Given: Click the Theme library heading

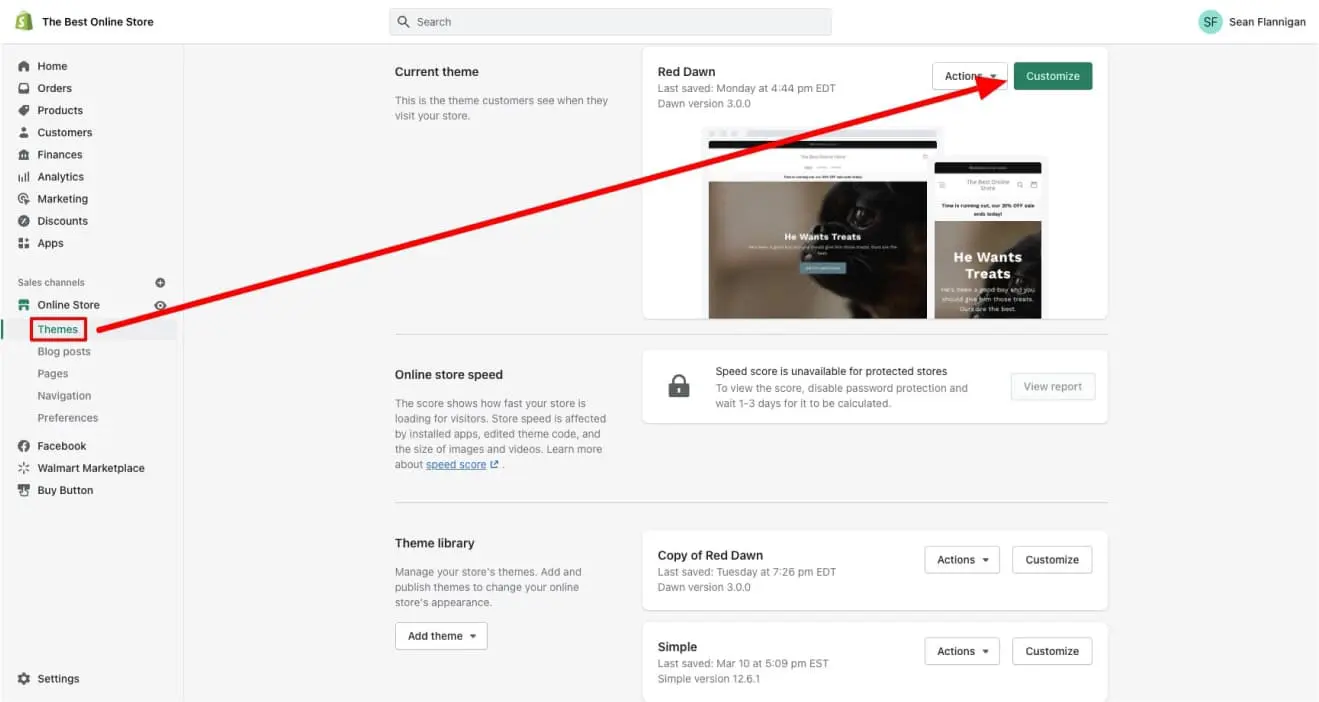Looking at the screenshot, I should coord(435,543).
